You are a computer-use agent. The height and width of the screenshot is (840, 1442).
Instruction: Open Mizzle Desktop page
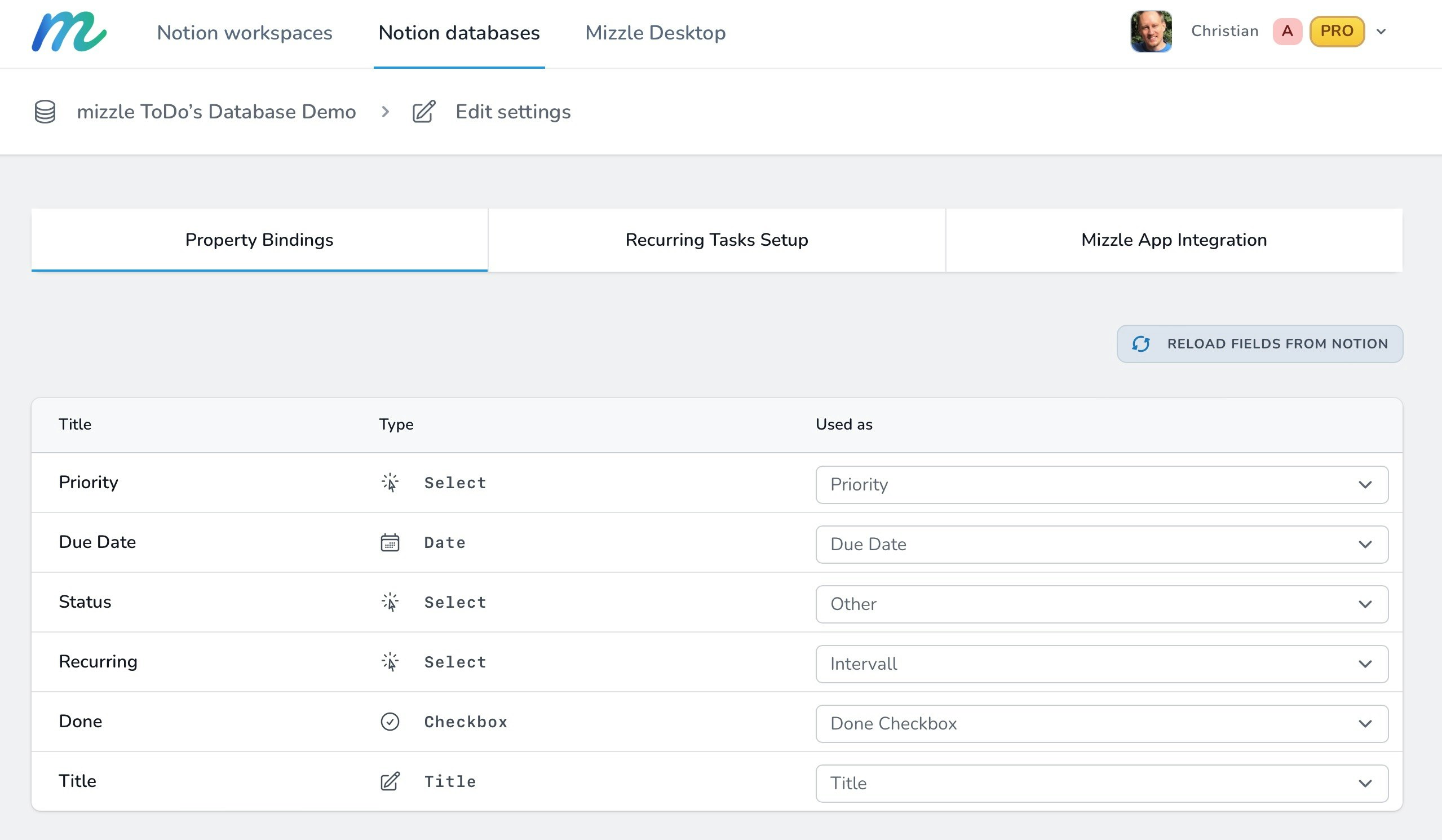tap(655, 33)
